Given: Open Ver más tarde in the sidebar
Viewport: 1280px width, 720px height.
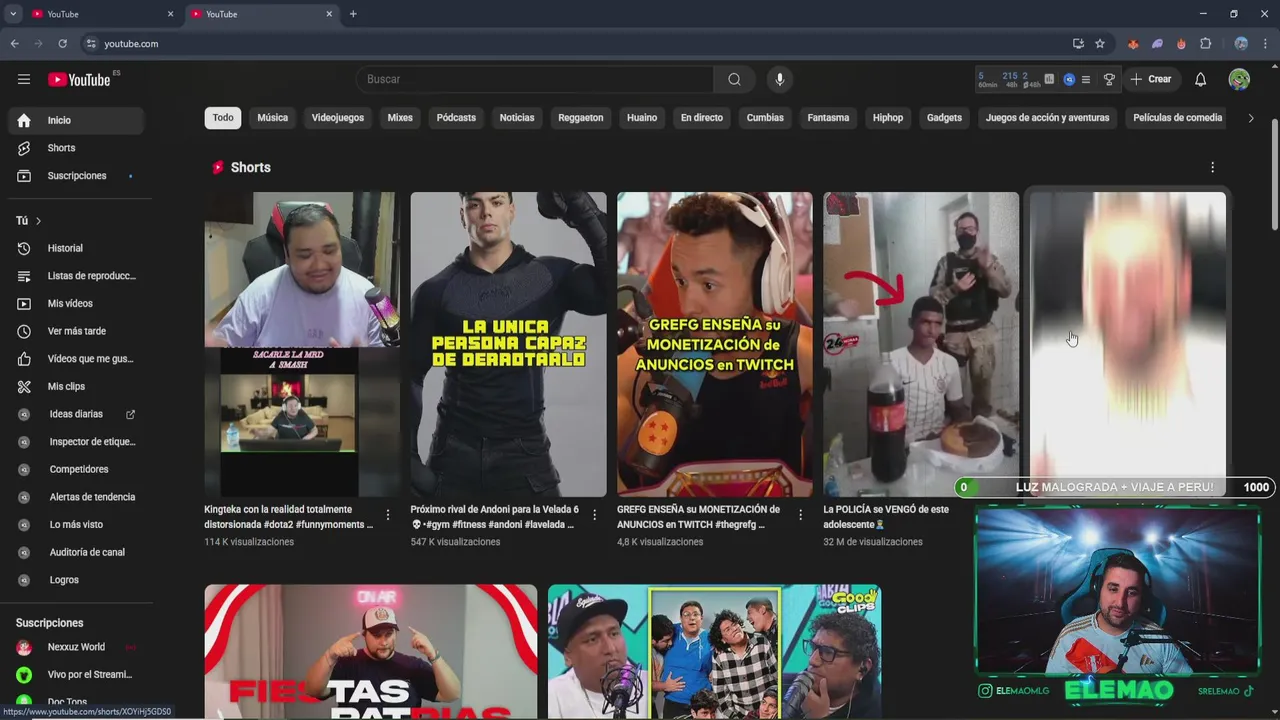Looking at the screenshot, I should point(76,331).
